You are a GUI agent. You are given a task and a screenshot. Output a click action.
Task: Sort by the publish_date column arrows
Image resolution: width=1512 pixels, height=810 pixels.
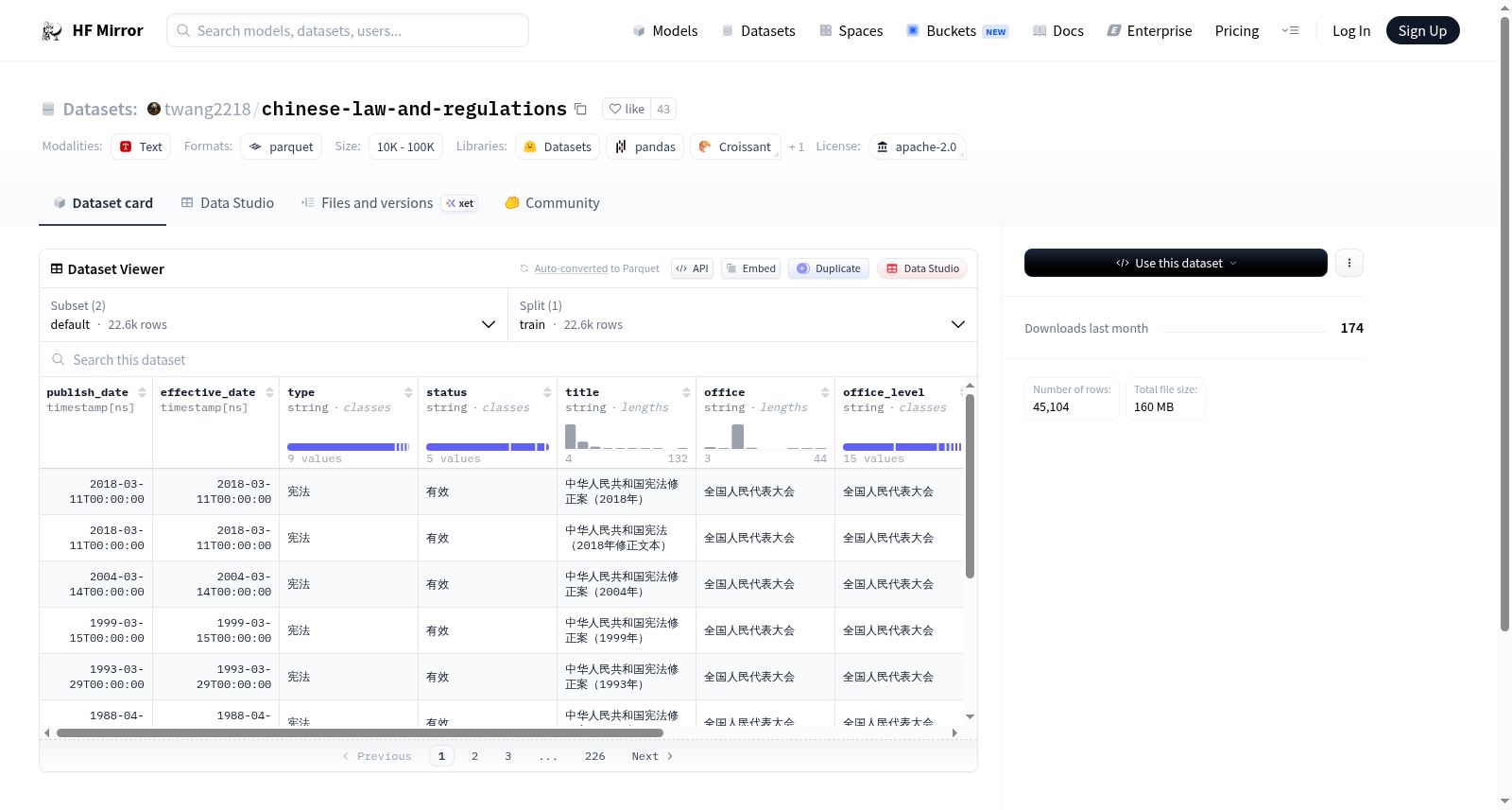(x=142, y=392)
